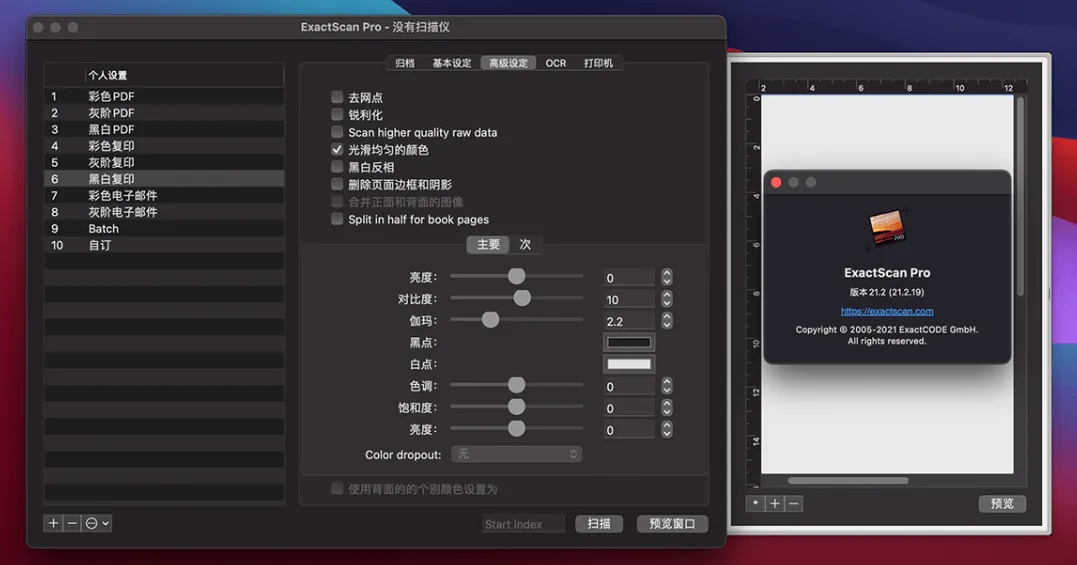Click the 色调 value stepper

coord(667,387)
